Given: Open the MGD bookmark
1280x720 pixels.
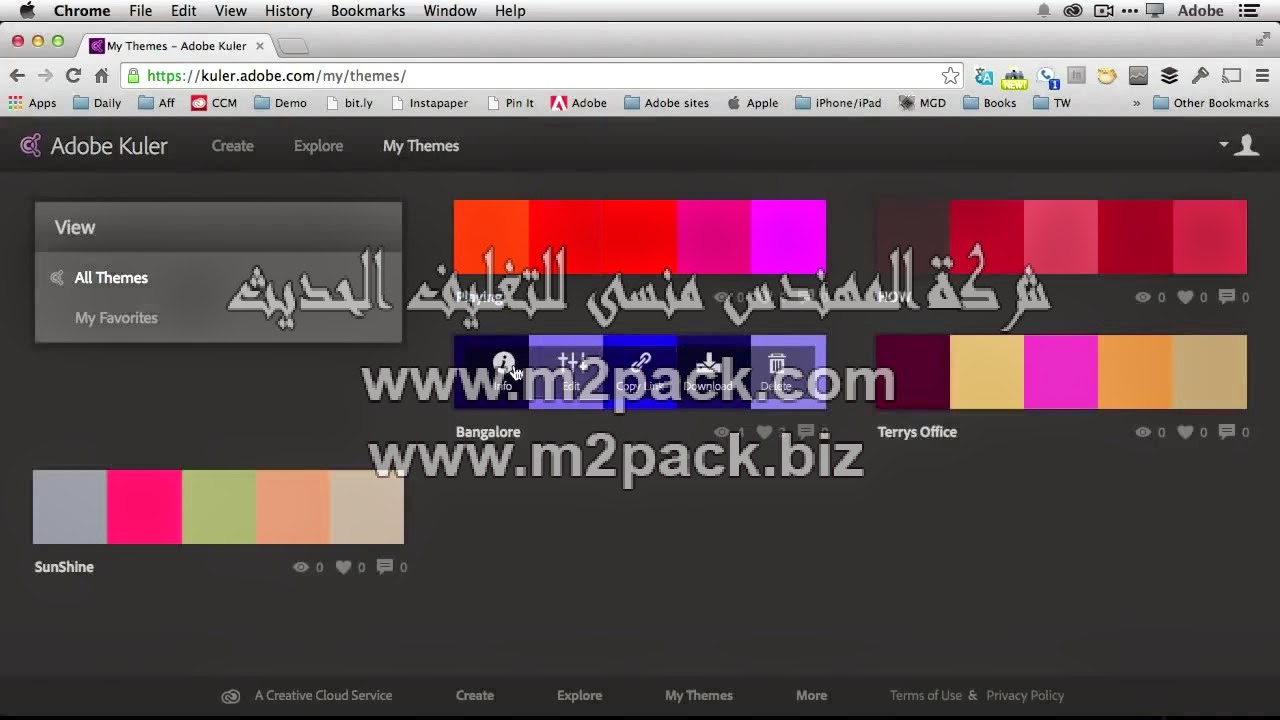Looking at the screenshot, I should [x=922, y=103].
